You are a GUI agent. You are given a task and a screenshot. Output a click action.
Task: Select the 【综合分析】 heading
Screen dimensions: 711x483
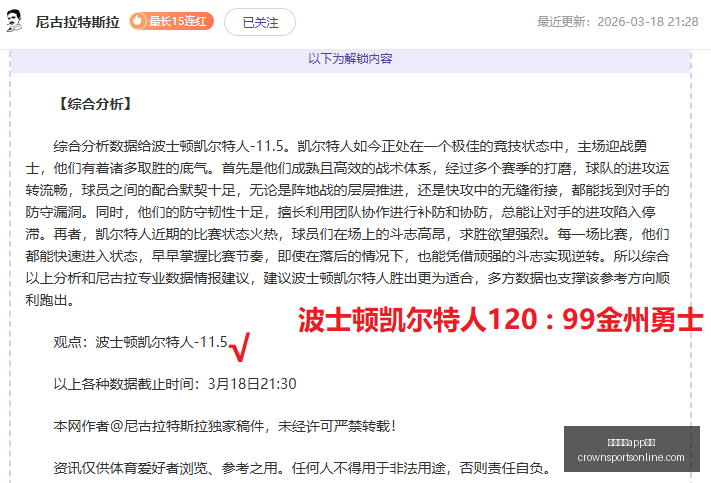(x=95, y=104)
